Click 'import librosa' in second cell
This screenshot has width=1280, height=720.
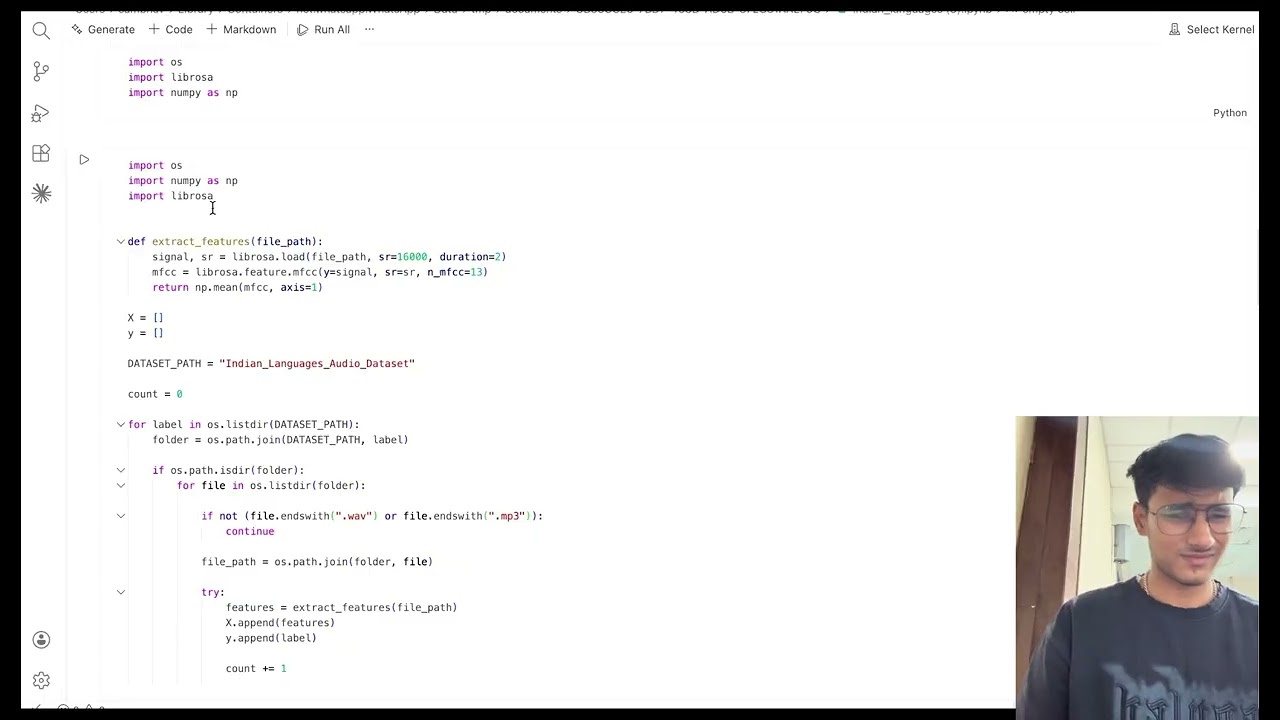coord(170,196)
